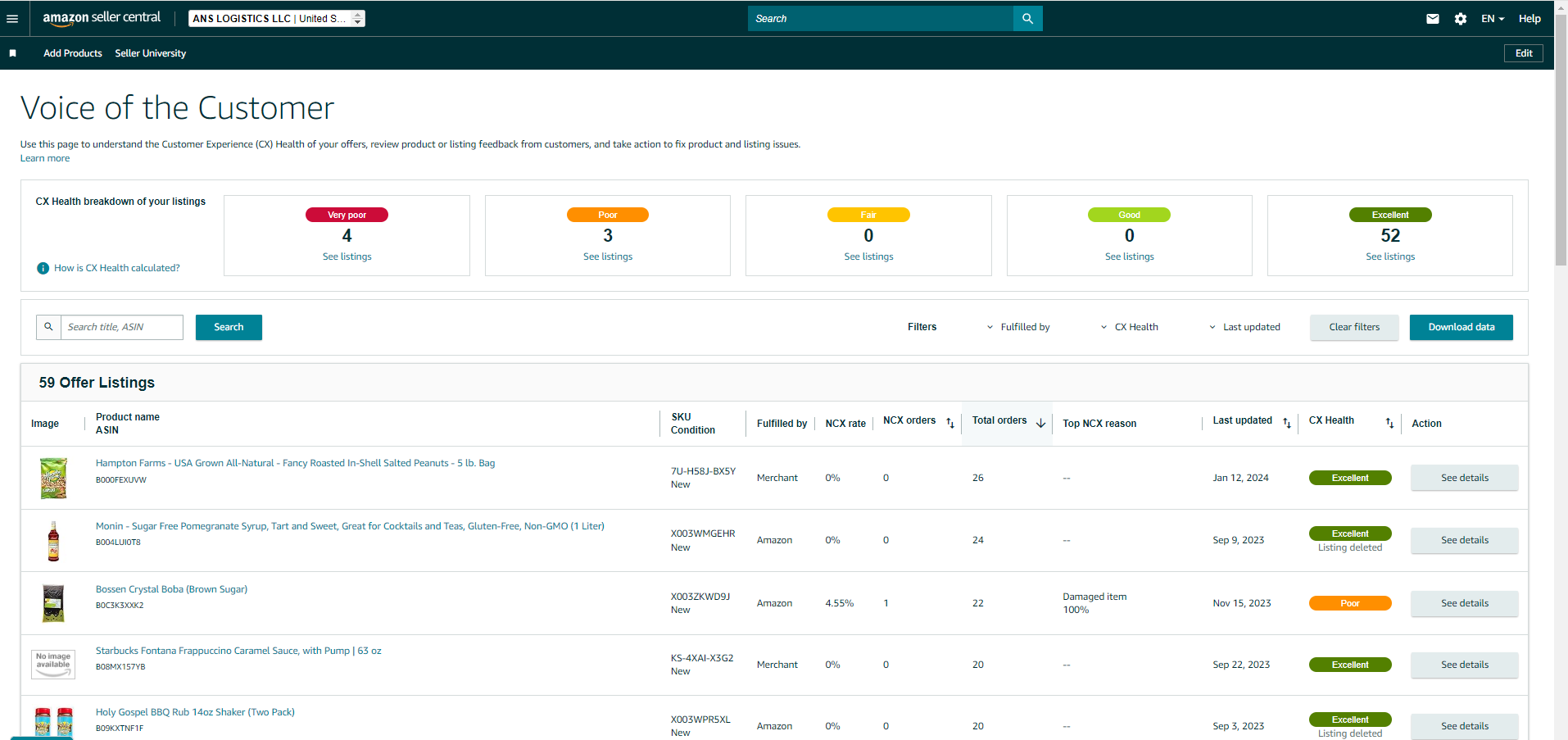Focus the header Search field

(x=881, y=19)
